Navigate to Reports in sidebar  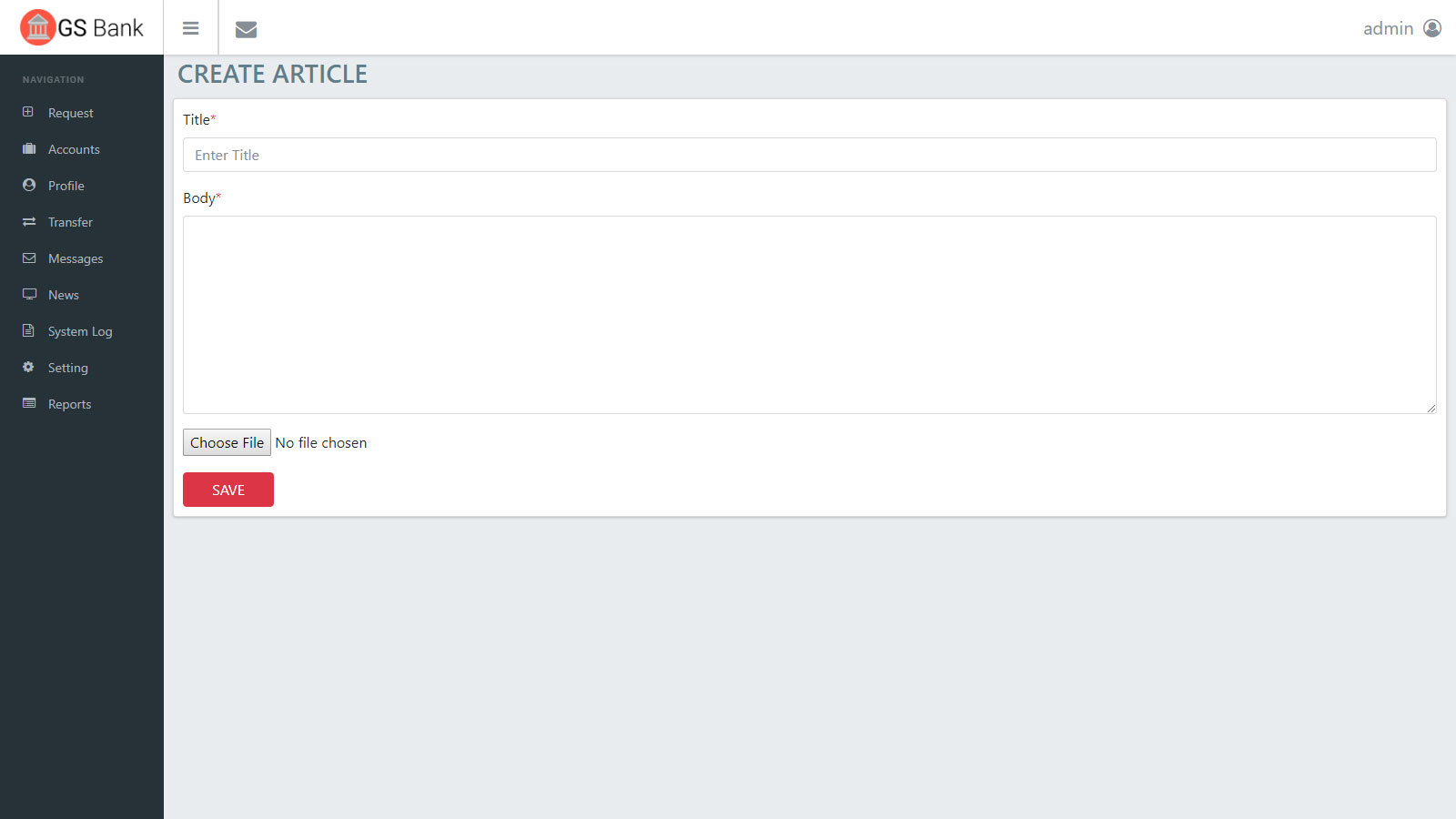pos(69,404)
